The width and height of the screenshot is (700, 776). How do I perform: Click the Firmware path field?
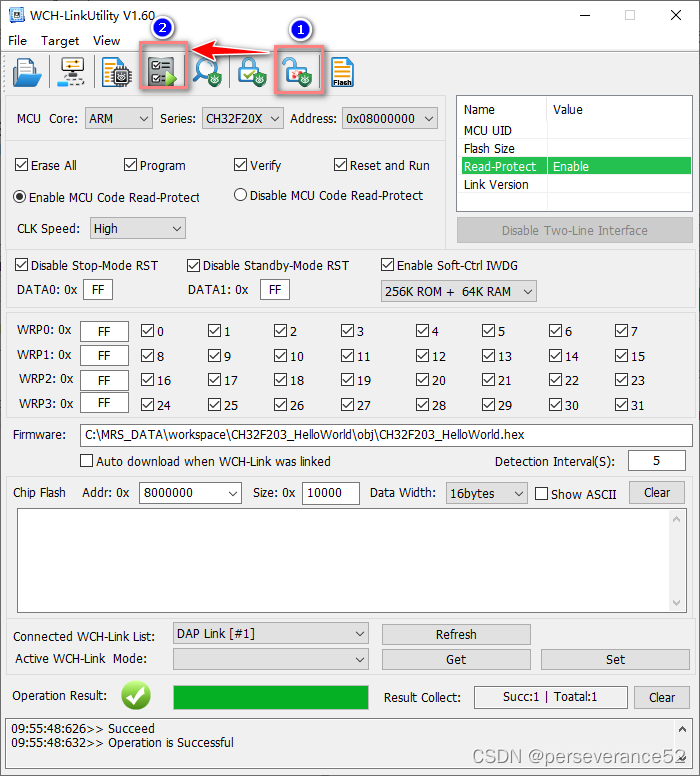click(386, 435)
